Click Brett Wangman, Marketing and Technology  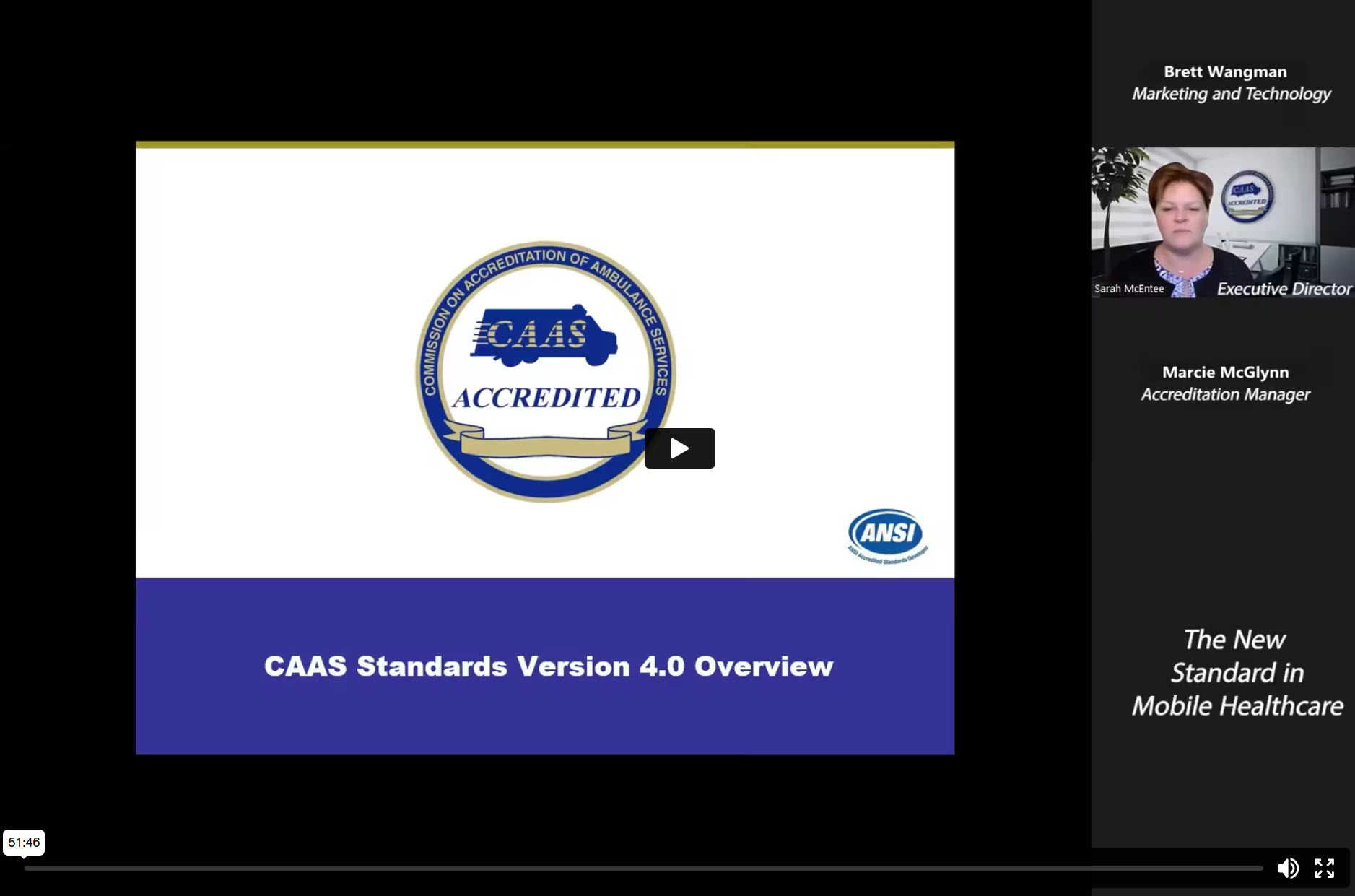click(1229, 82)
